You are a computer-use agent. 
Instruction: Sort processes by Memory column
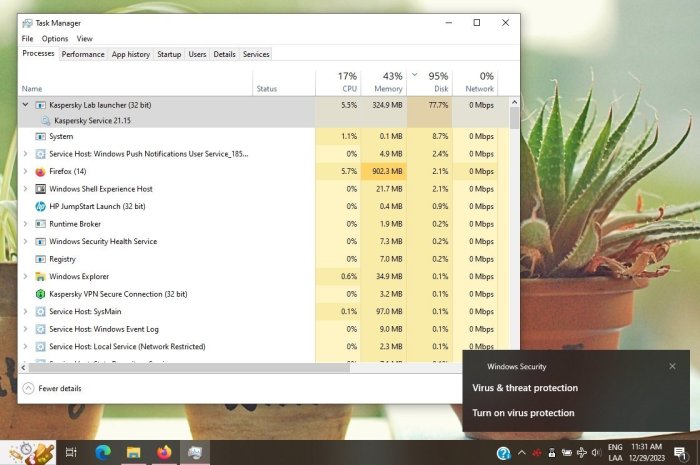pyautogui.click(x=384, y=82)
